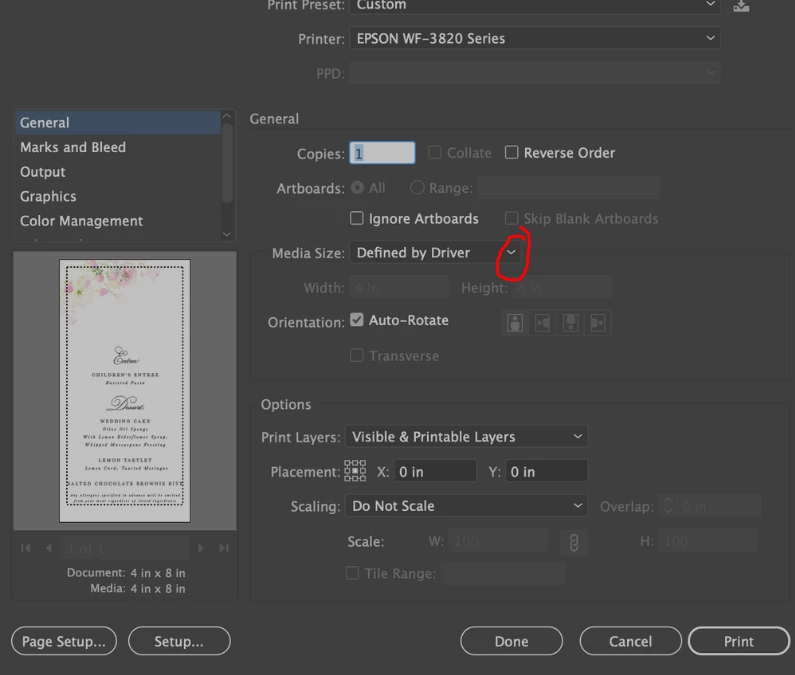Viewport: 795px width, 675px height.
Task: Click the Cancel button
Action: (631, 641)
